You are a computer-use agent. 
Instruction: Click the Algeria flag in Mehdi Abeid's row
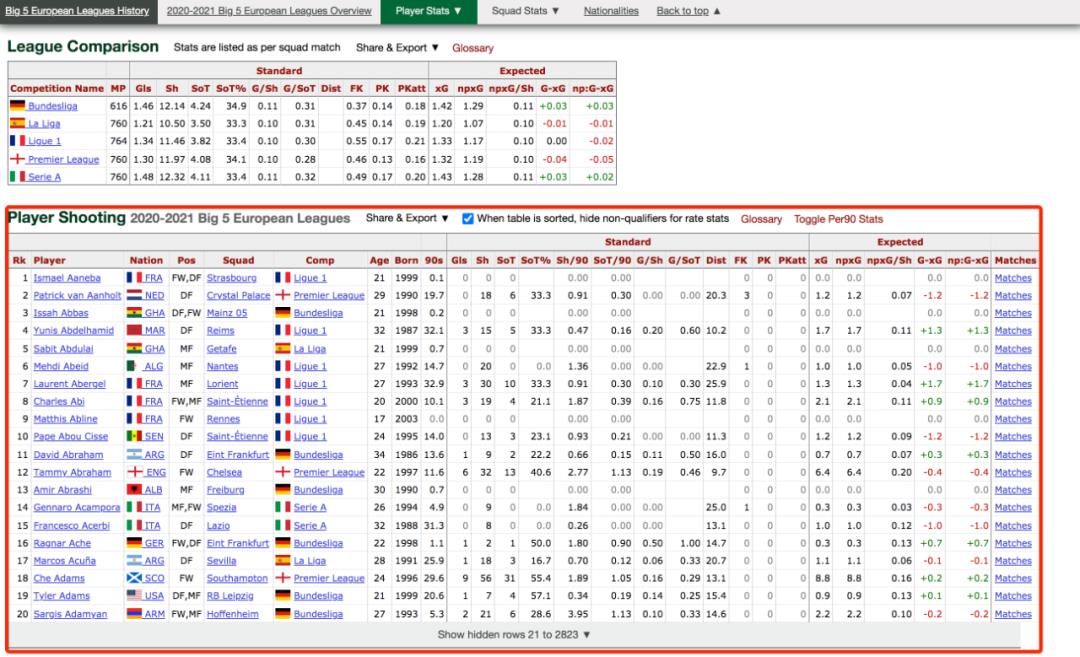pos(134,366)
